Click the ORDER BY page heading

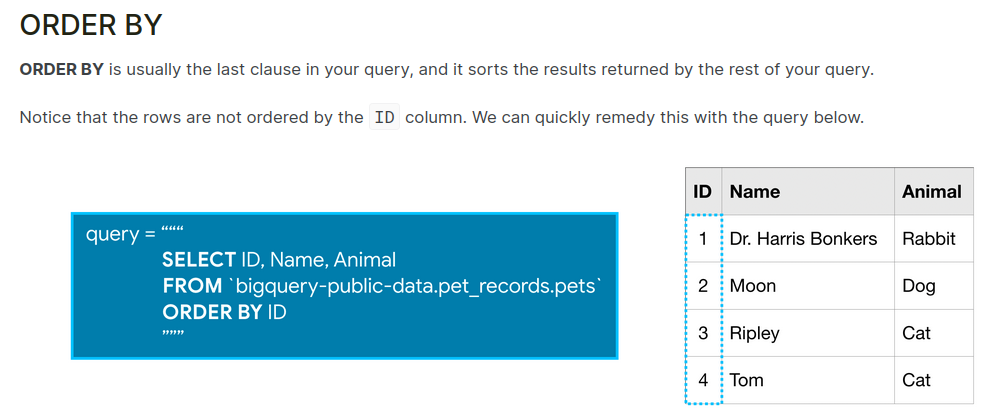(91, 26)
